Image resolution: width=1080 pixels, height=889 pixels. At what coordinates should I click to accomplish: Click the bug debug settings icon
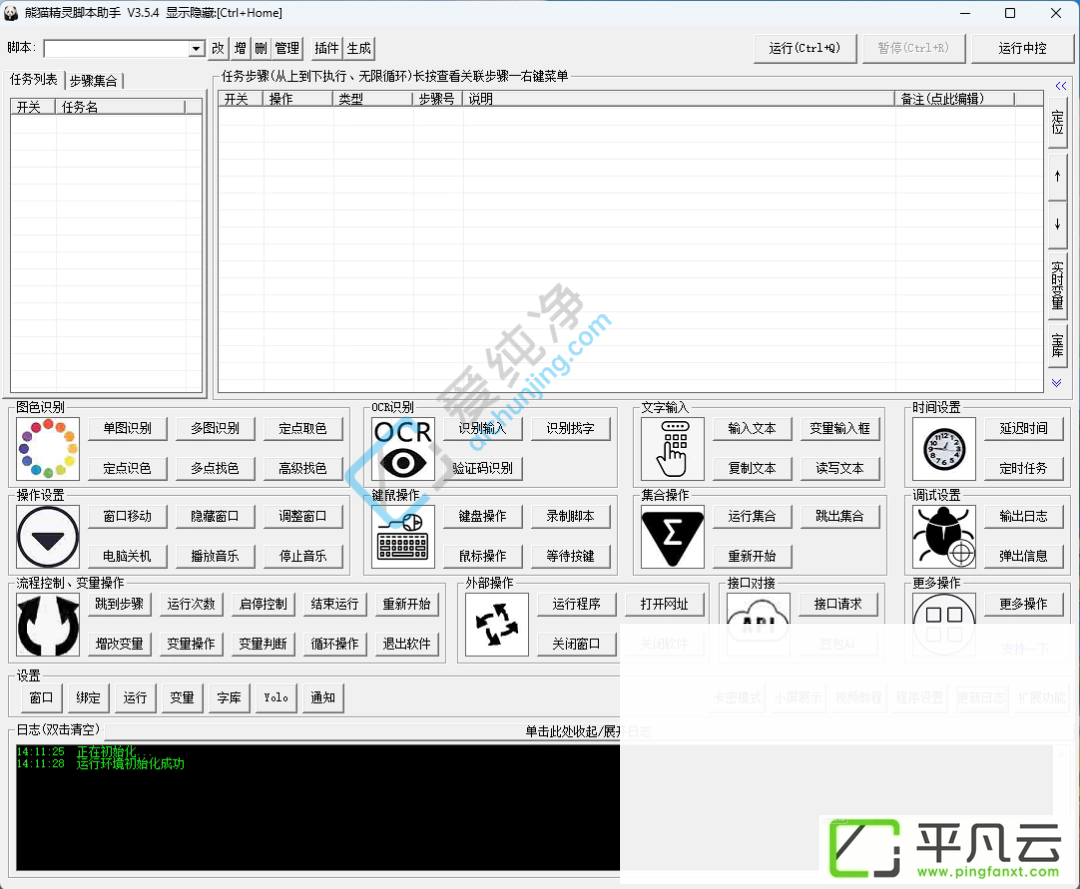click(x=944, y=536)
